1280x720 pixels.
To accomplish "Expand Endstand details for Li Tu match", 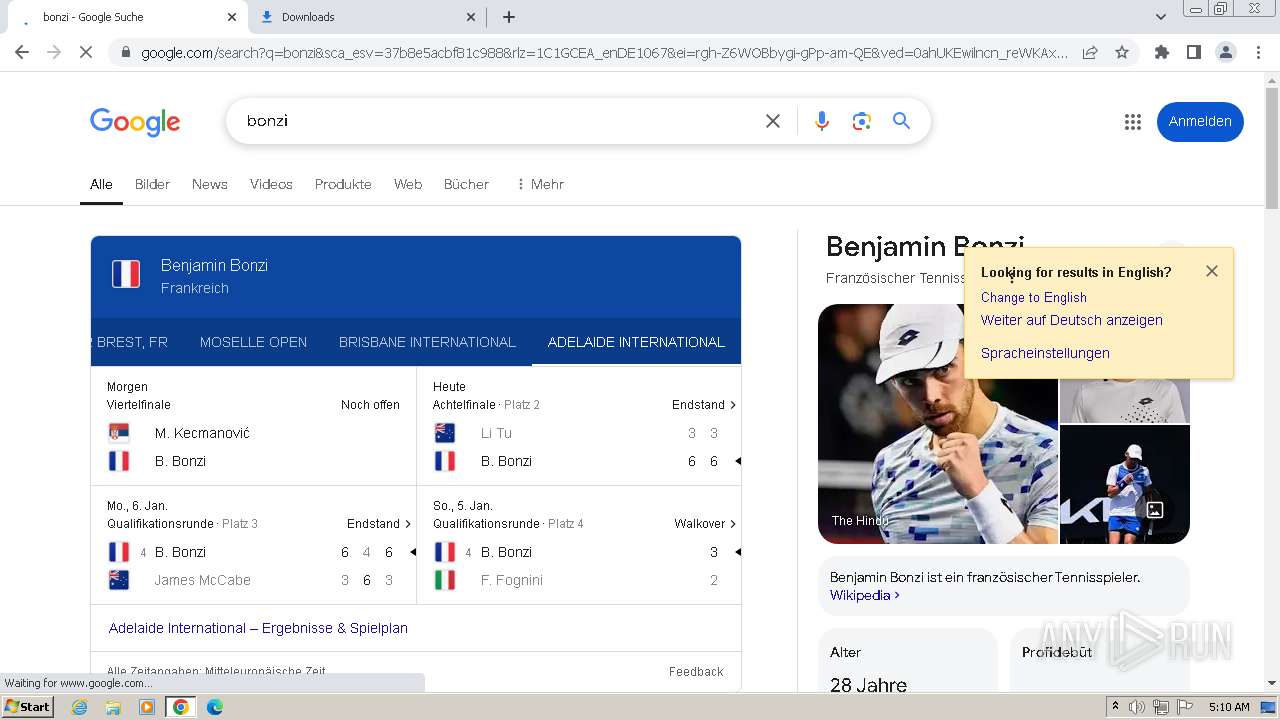I will (704, 405).
